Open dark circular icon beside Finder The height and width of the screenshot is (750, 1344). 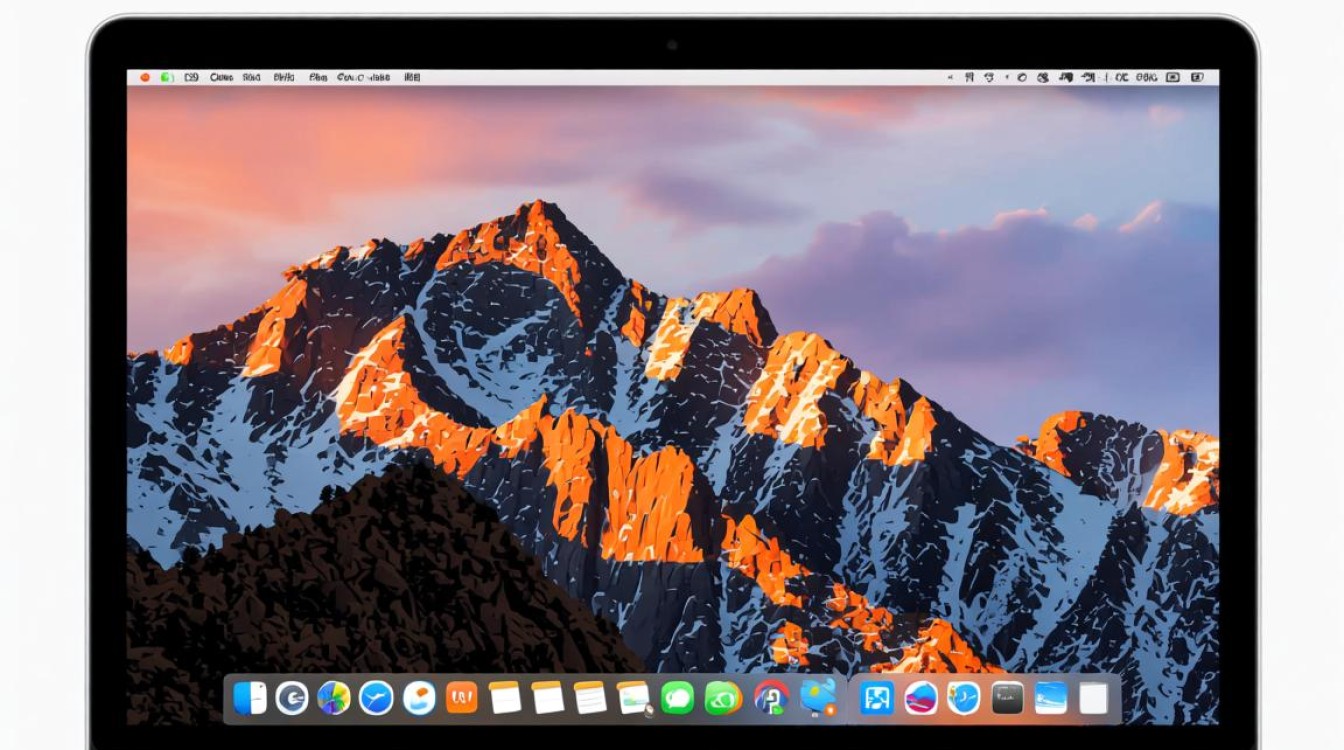tap(291, 697)
